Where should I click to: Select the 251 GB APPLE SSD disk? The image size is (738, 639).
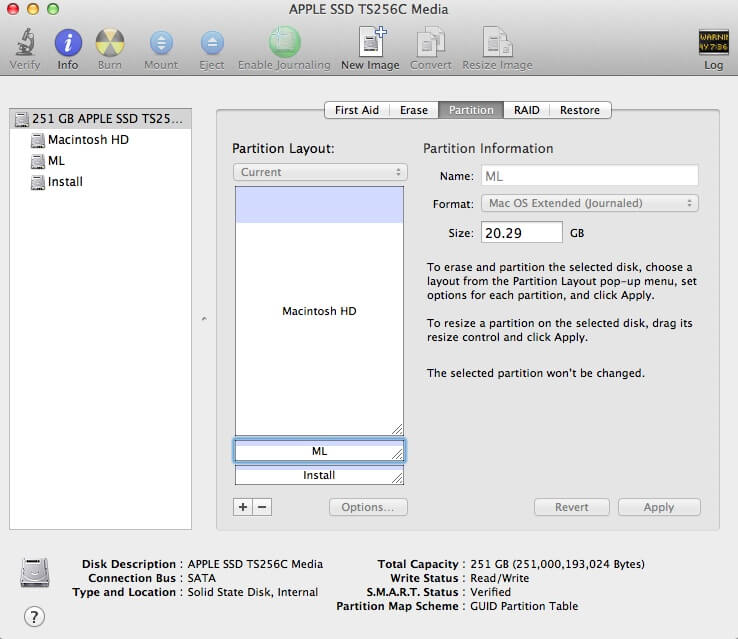(100, 119)
